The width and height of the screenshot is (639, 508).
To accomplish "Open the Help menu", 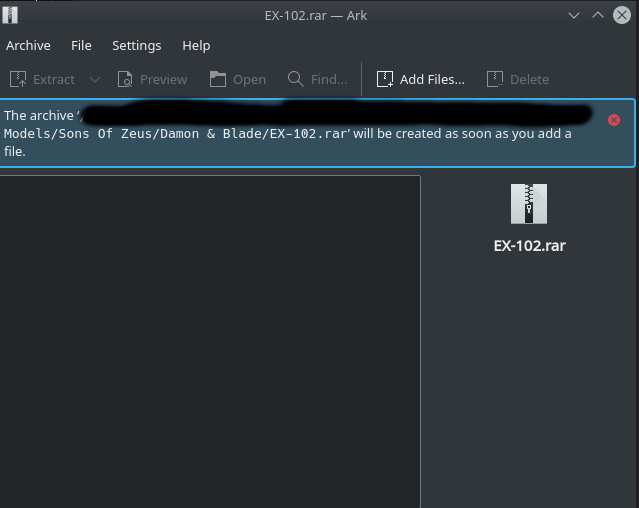I will (x=196, y=46).
